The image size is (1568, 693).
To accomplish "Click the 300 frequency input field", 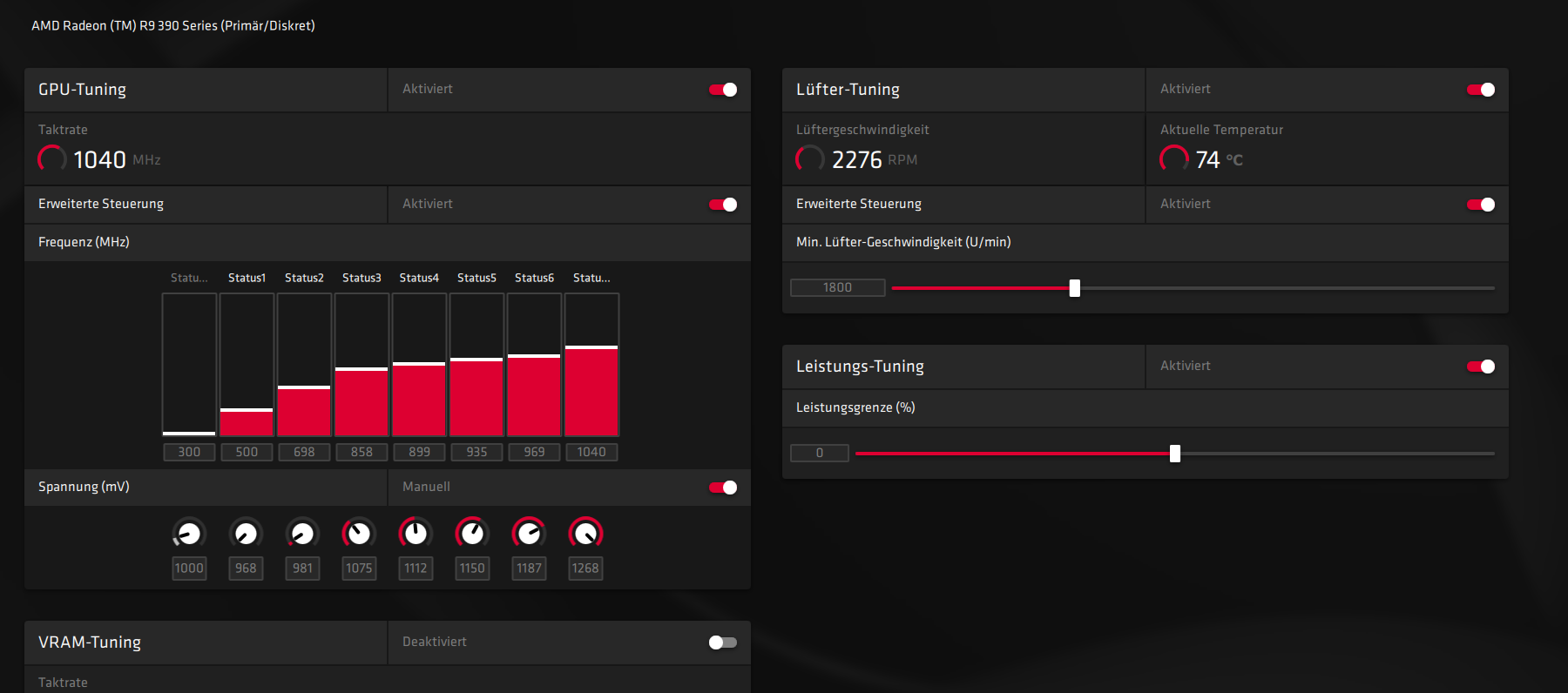I will (189, 452).
